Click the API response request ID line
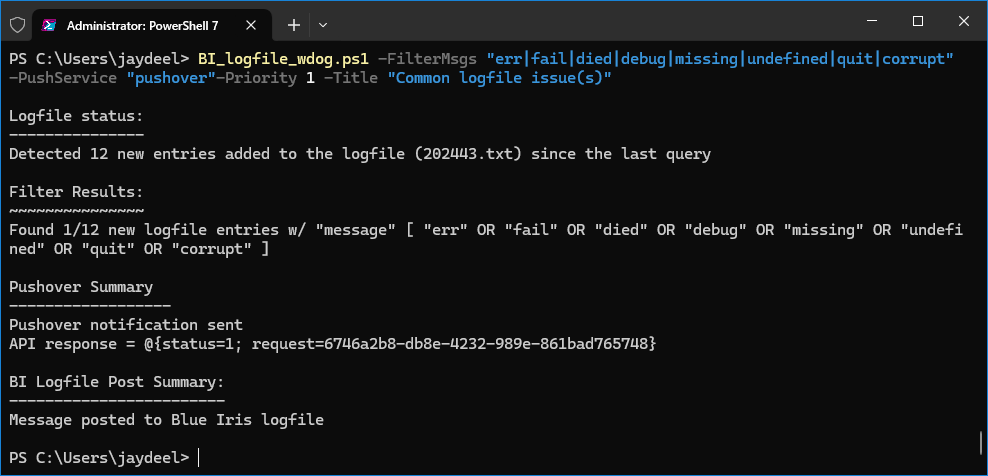Screen dimensions: 988x476 [x=333, y=344]
